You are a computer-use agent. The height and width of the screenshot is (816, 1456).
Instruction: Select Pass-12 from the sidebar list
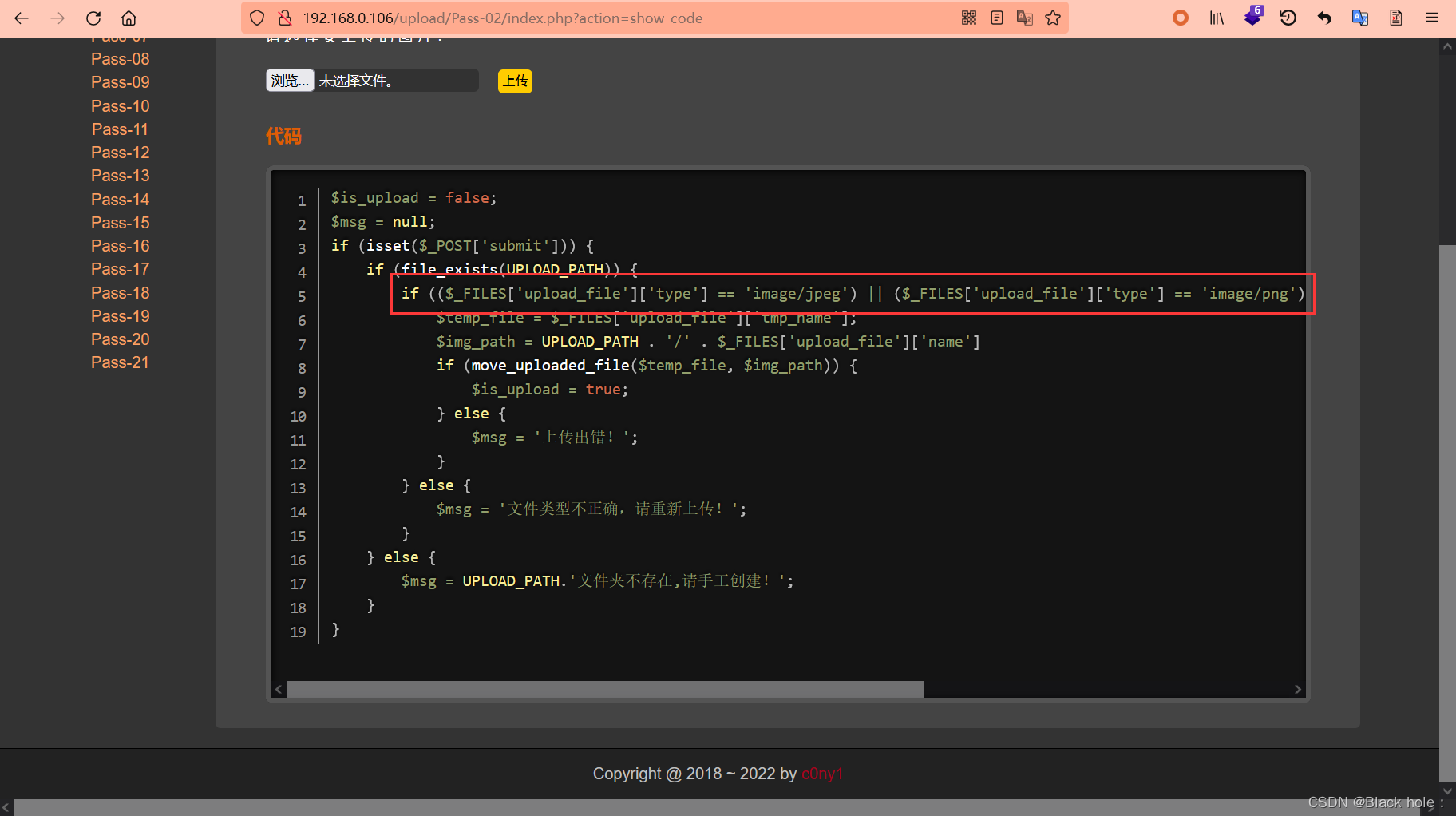[x=120, y=152]
